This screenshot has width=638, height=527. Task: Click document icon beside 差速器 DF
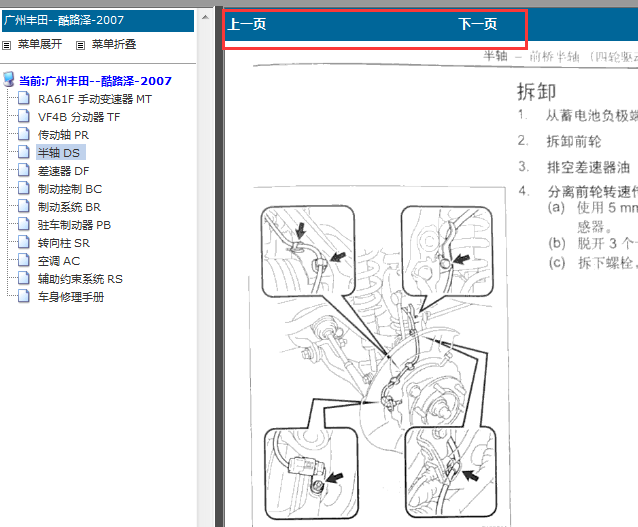[x=24, y=170]
